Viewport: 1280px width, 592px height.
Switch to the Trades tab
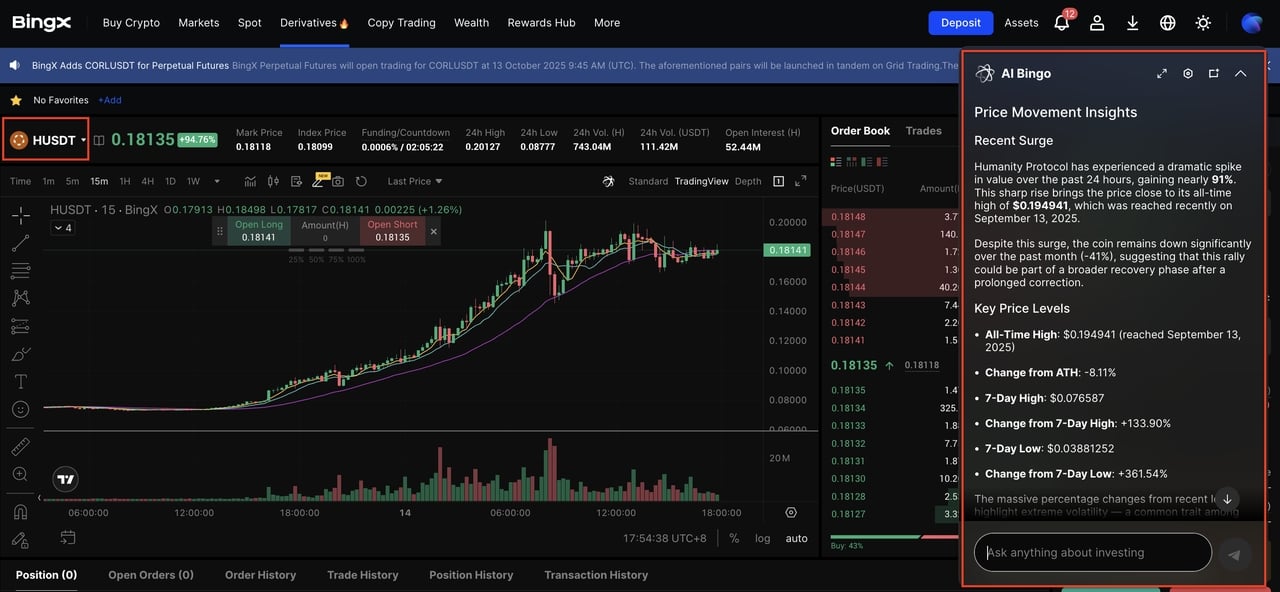click(x=923, y=131)
